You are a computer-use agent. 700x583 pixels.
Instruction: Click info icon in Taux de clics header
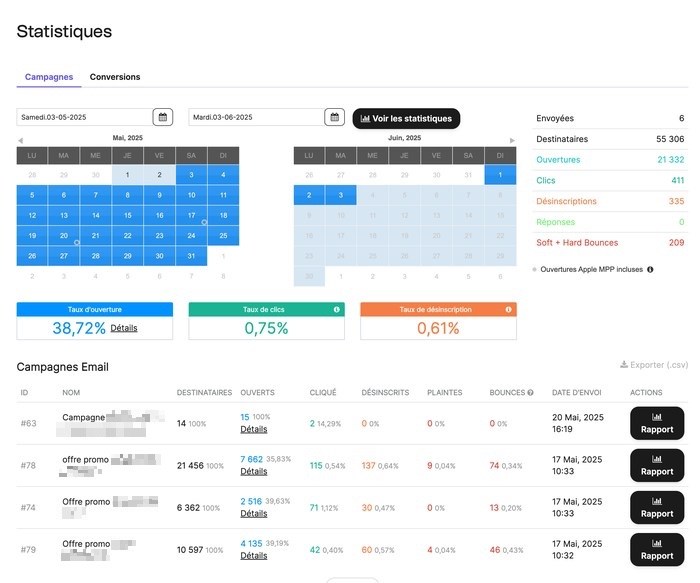(x=337, y=309)
